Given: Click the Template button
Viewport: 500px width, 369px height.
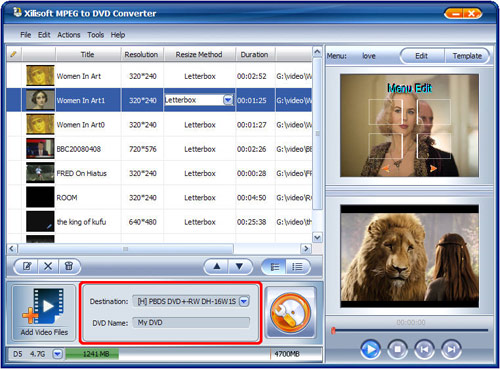Looking at the screenshot, I should coord(467,56).
